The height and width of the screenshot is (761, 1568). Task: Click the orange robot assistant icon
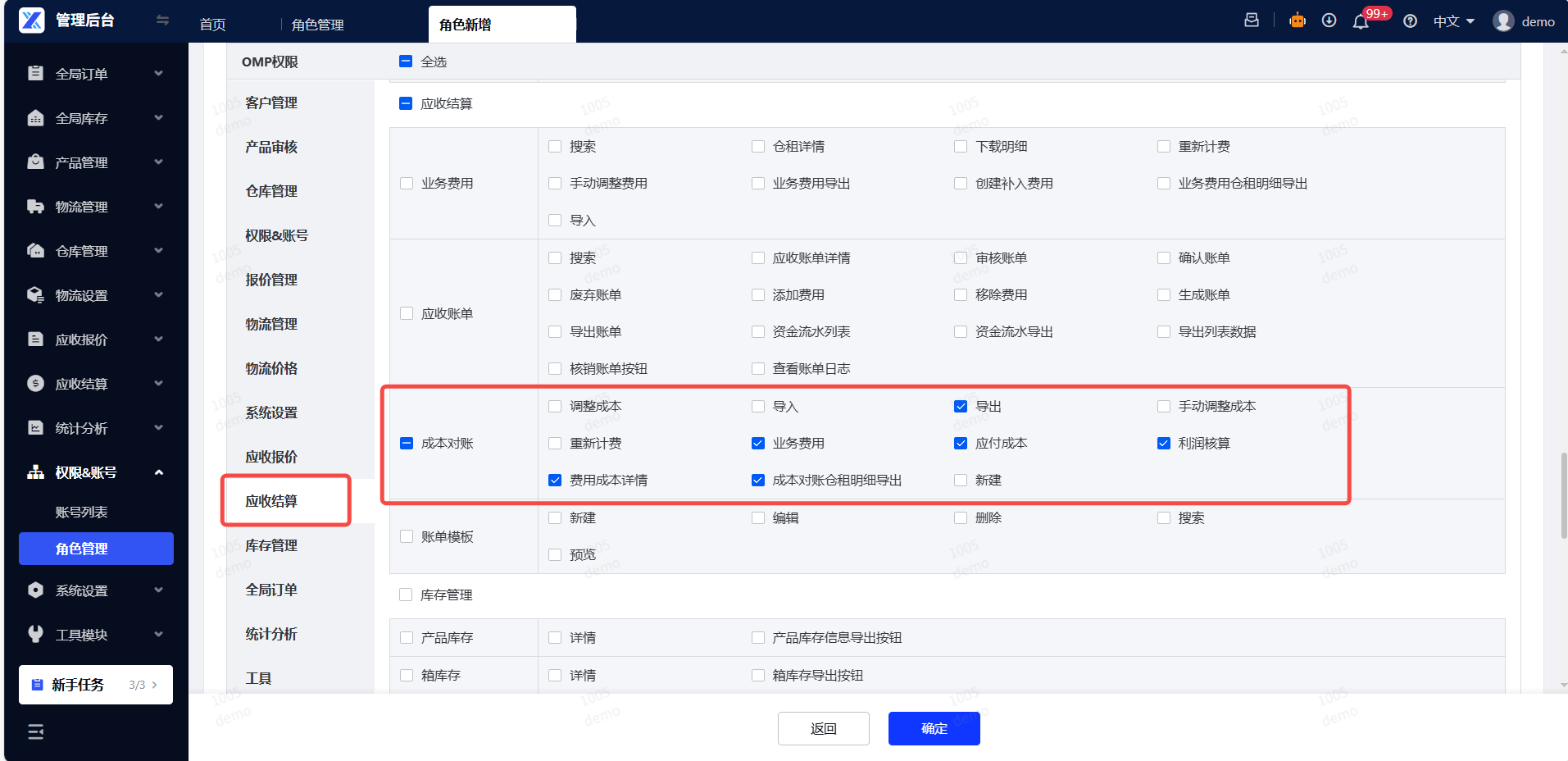[x=1297, y=21]
